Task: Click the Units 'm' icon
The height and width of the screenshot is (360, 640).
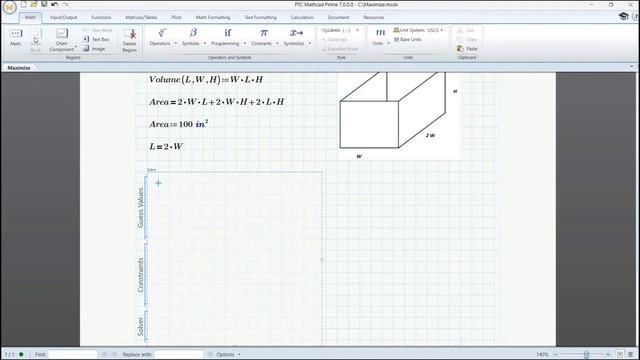Action: [380, 33]
